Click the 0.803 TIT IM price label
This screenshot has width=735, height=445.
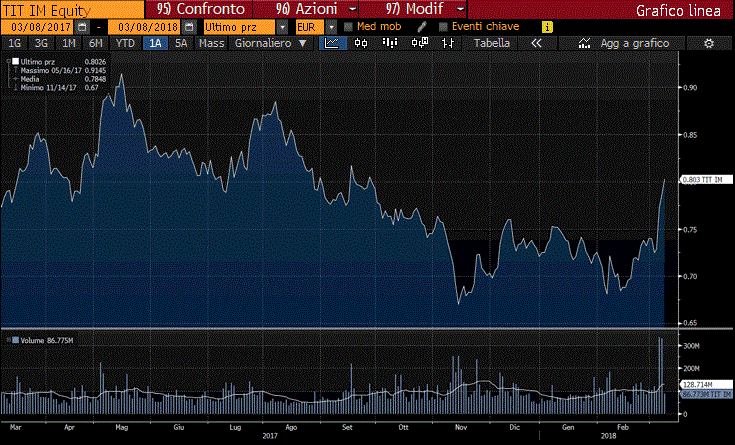coord(707,180)
